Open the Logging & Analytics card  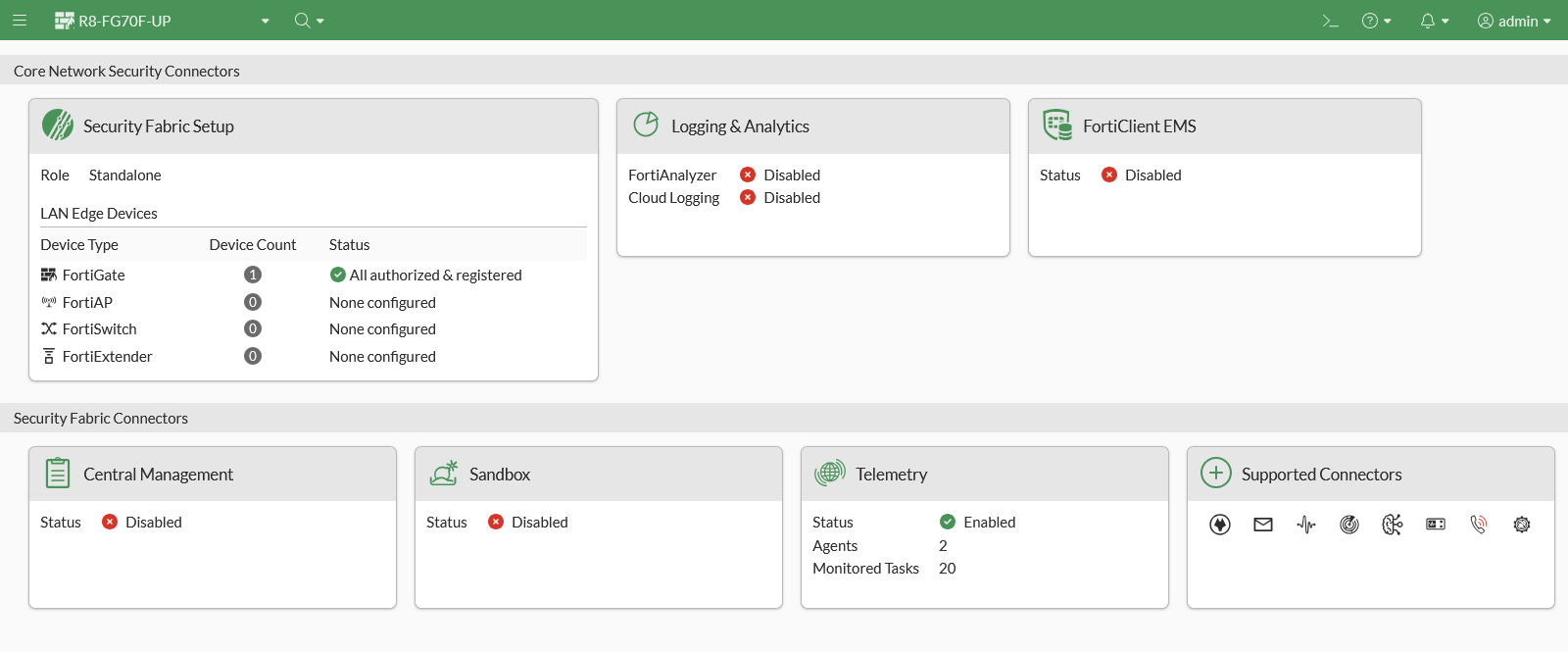click(740, 126)
